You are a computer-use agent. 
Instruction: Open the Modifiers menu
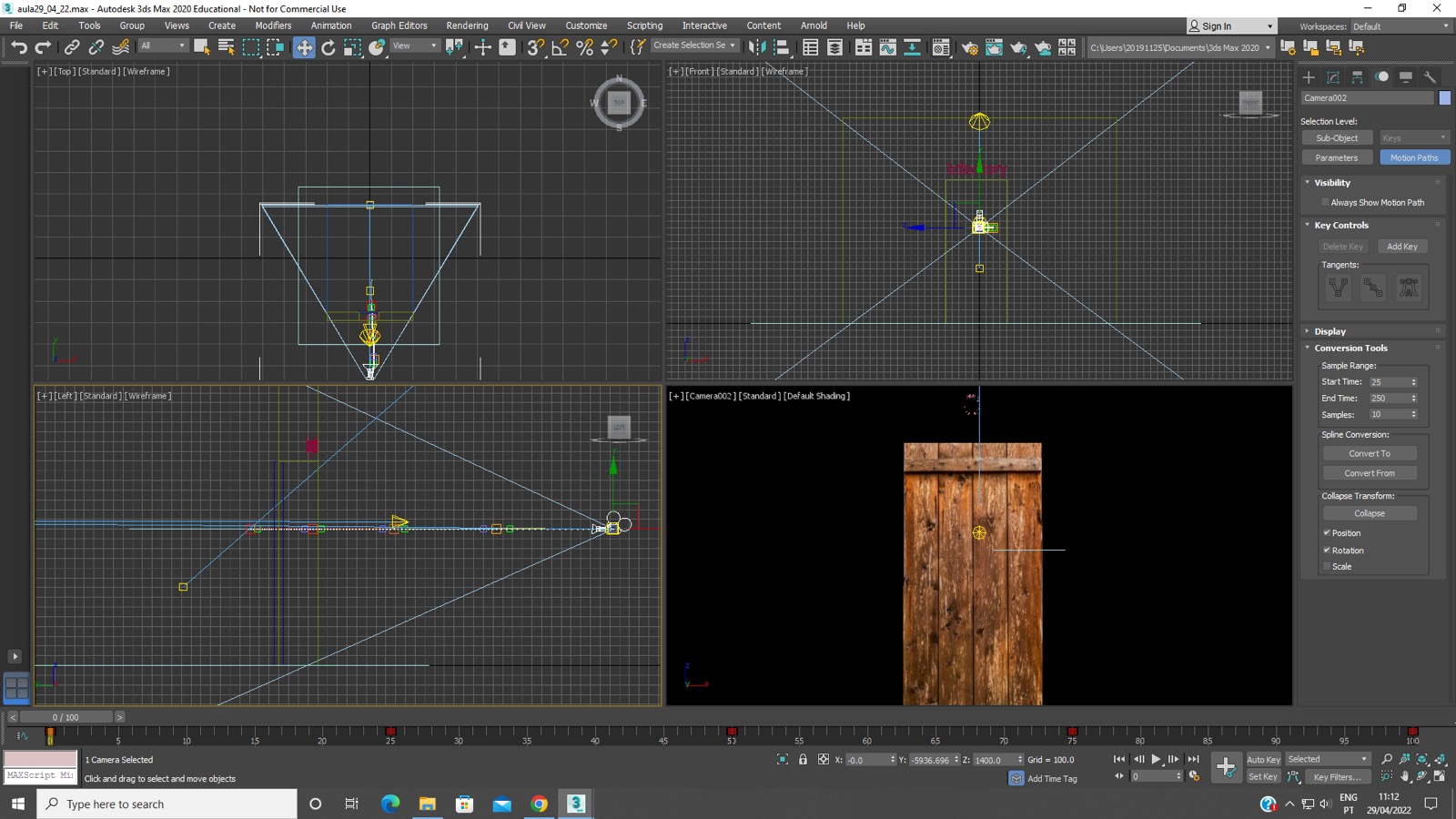point(273,25)
